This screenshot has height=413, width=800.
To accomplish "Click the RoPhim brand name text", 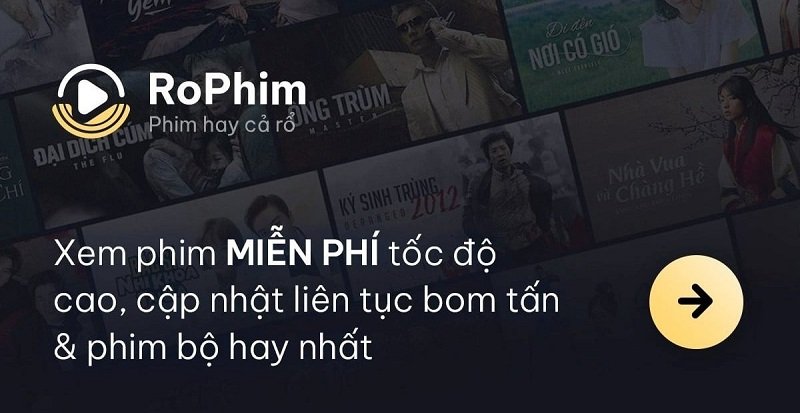I will pos(227,90).
